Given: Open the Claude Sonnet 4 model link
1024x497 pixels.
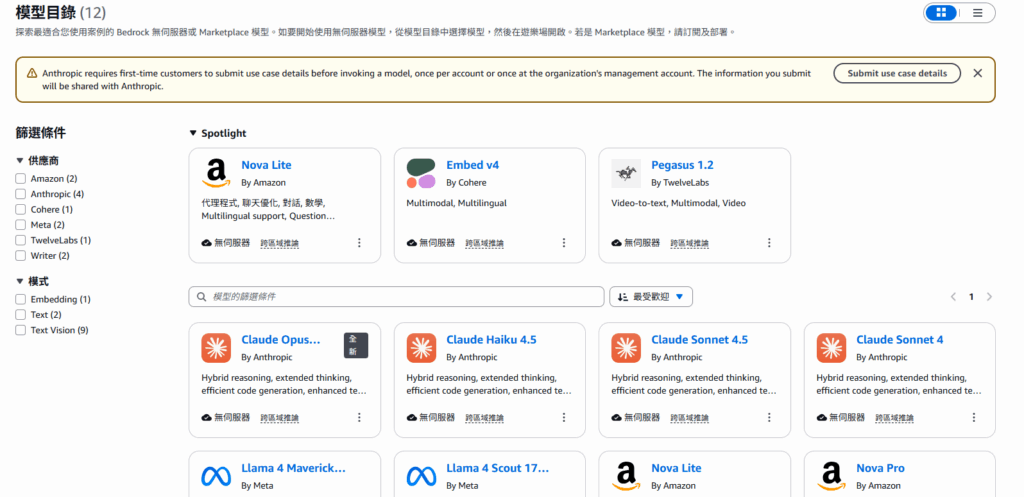Looking at the screenshot, I should [899, 340].
